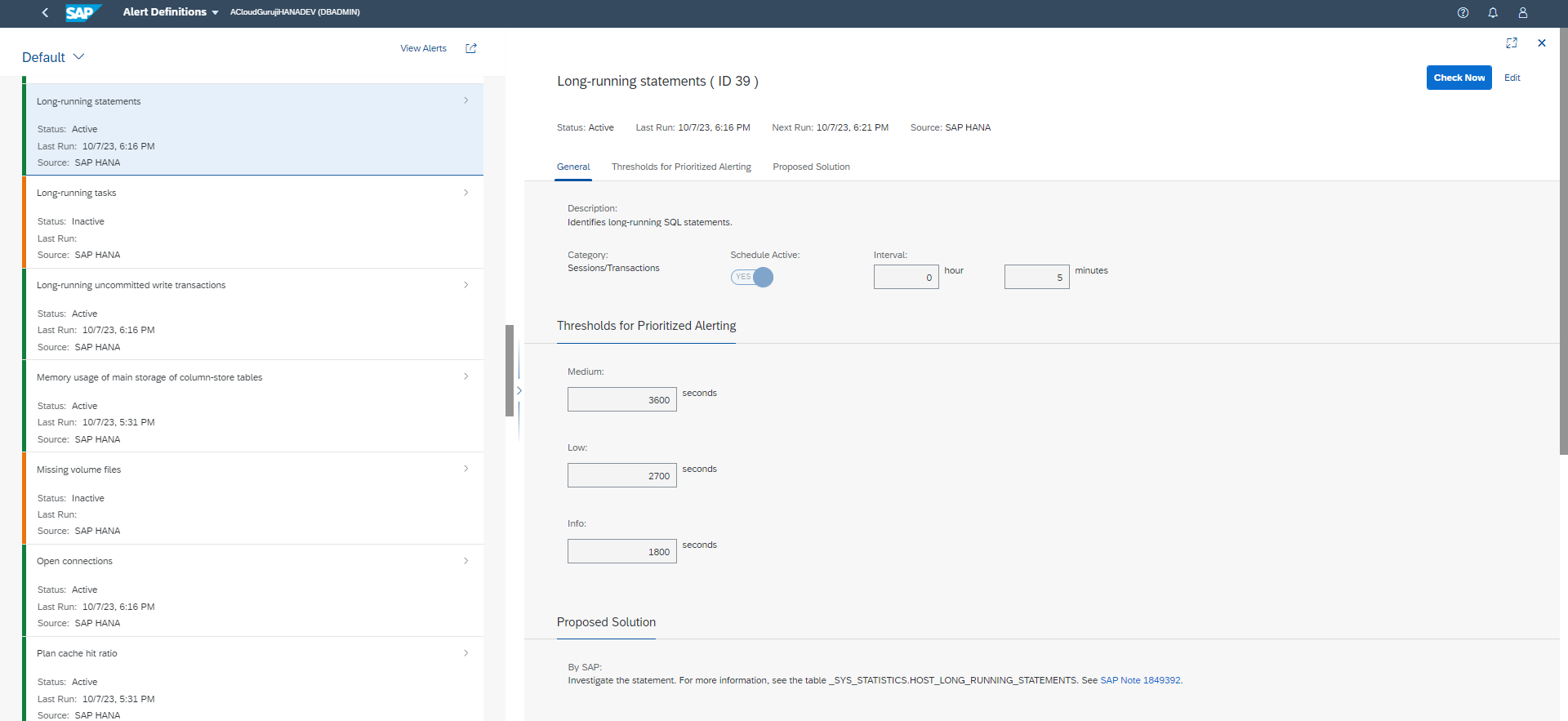Enter full screen mode for detail panel

pos(1512,43)
